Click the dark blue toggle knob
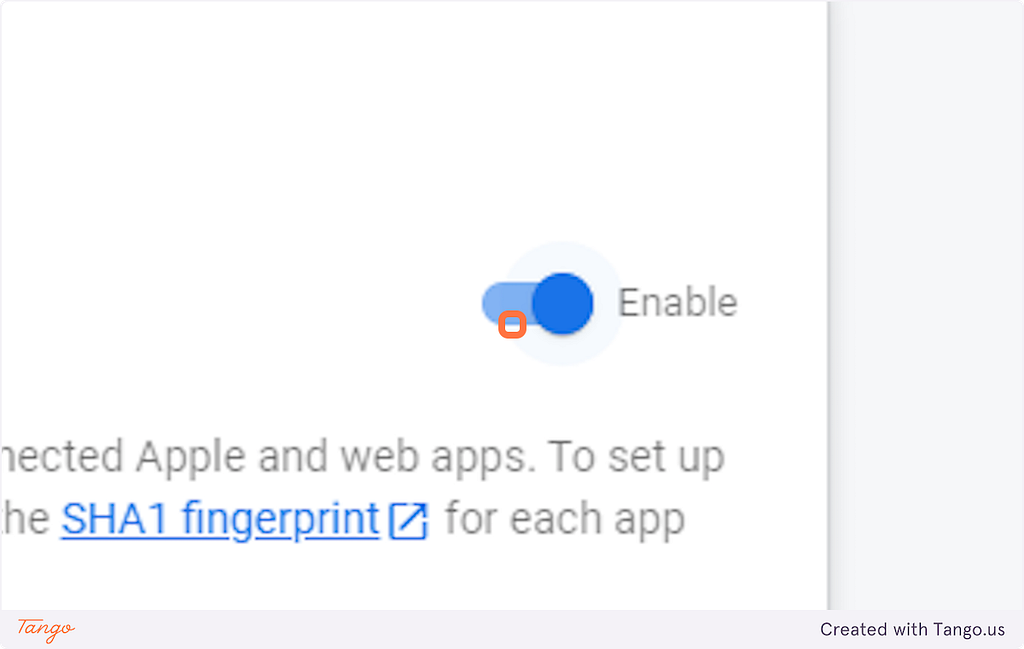 point(562,304)
